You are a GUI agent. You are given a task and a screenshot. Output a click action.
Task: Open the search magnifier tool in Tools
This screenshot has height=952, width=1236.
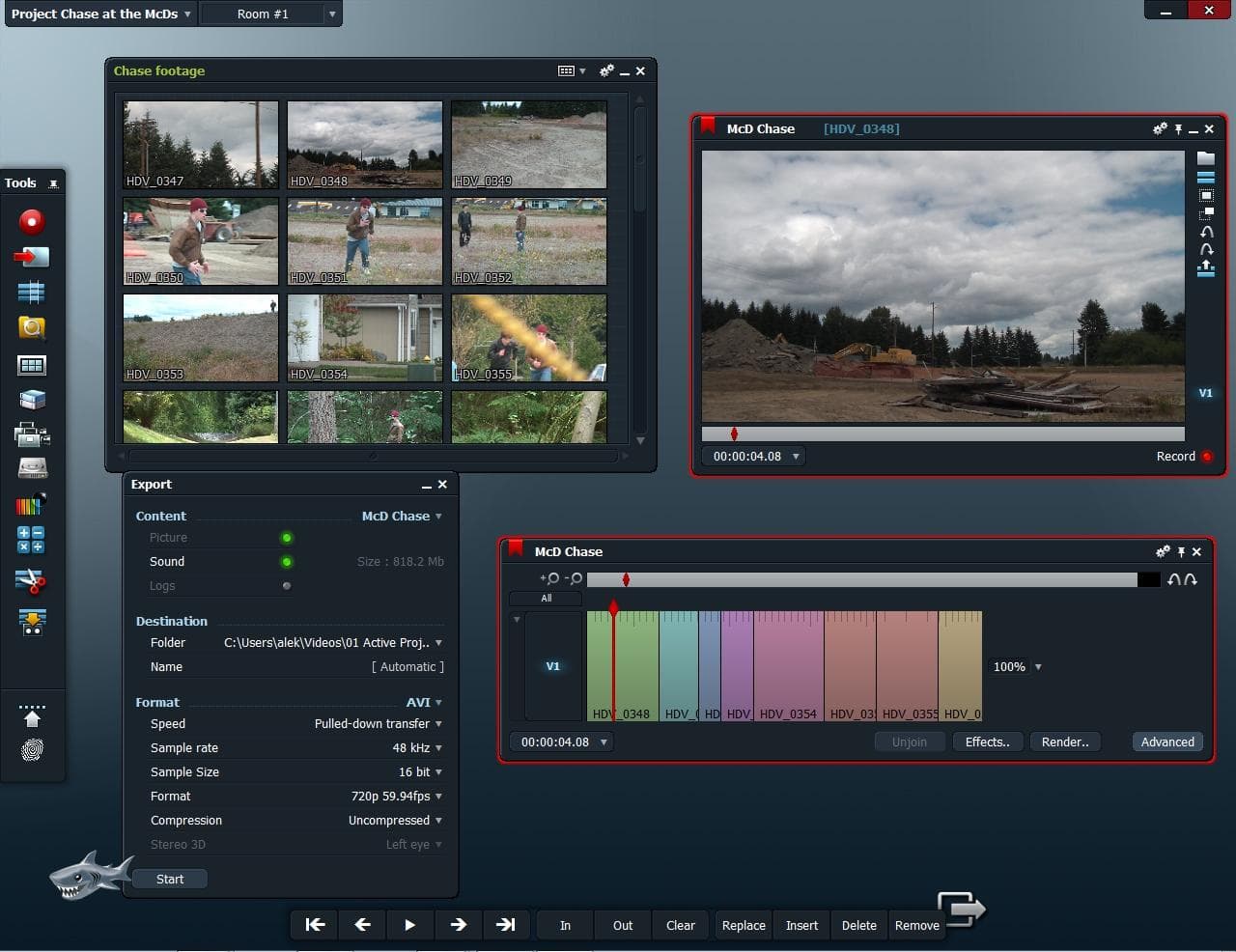click(x=32, y=328)
